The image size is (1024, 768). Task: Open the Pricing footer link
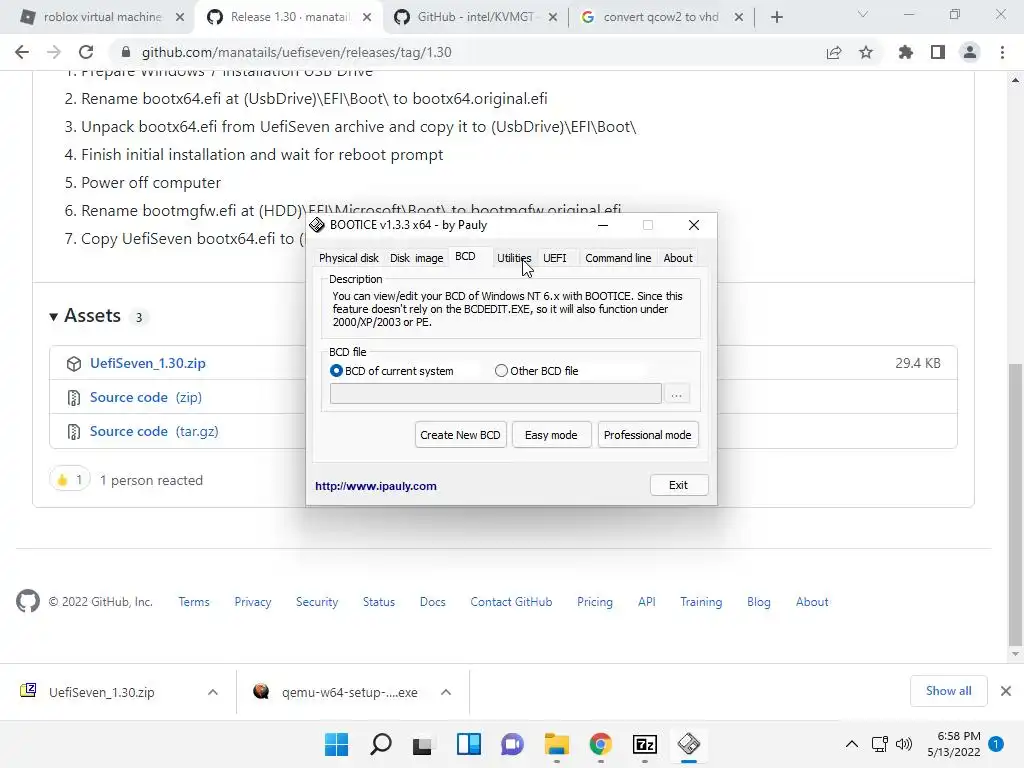tap(594, 602)
